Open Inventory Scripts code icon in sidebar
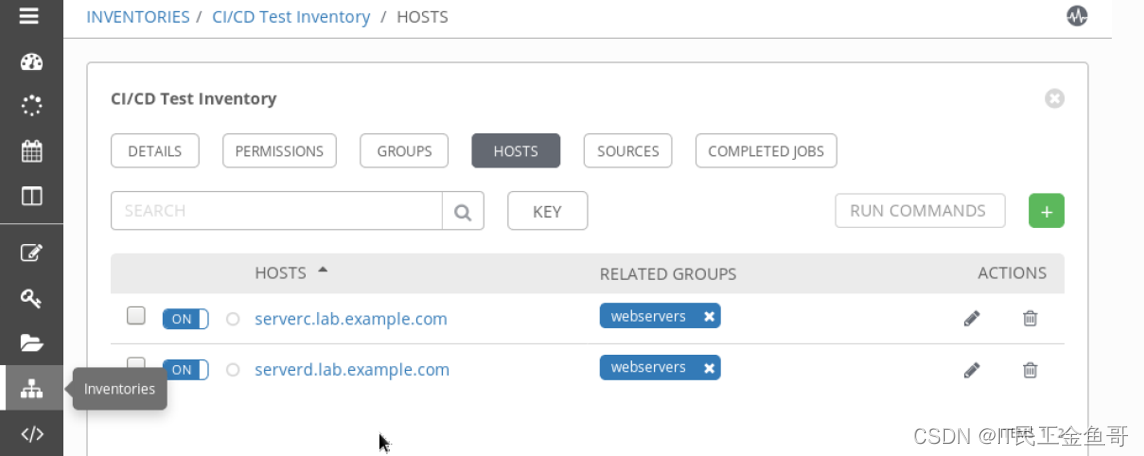The height and width of the screenshot is (456, 1144). coord(31,434)
